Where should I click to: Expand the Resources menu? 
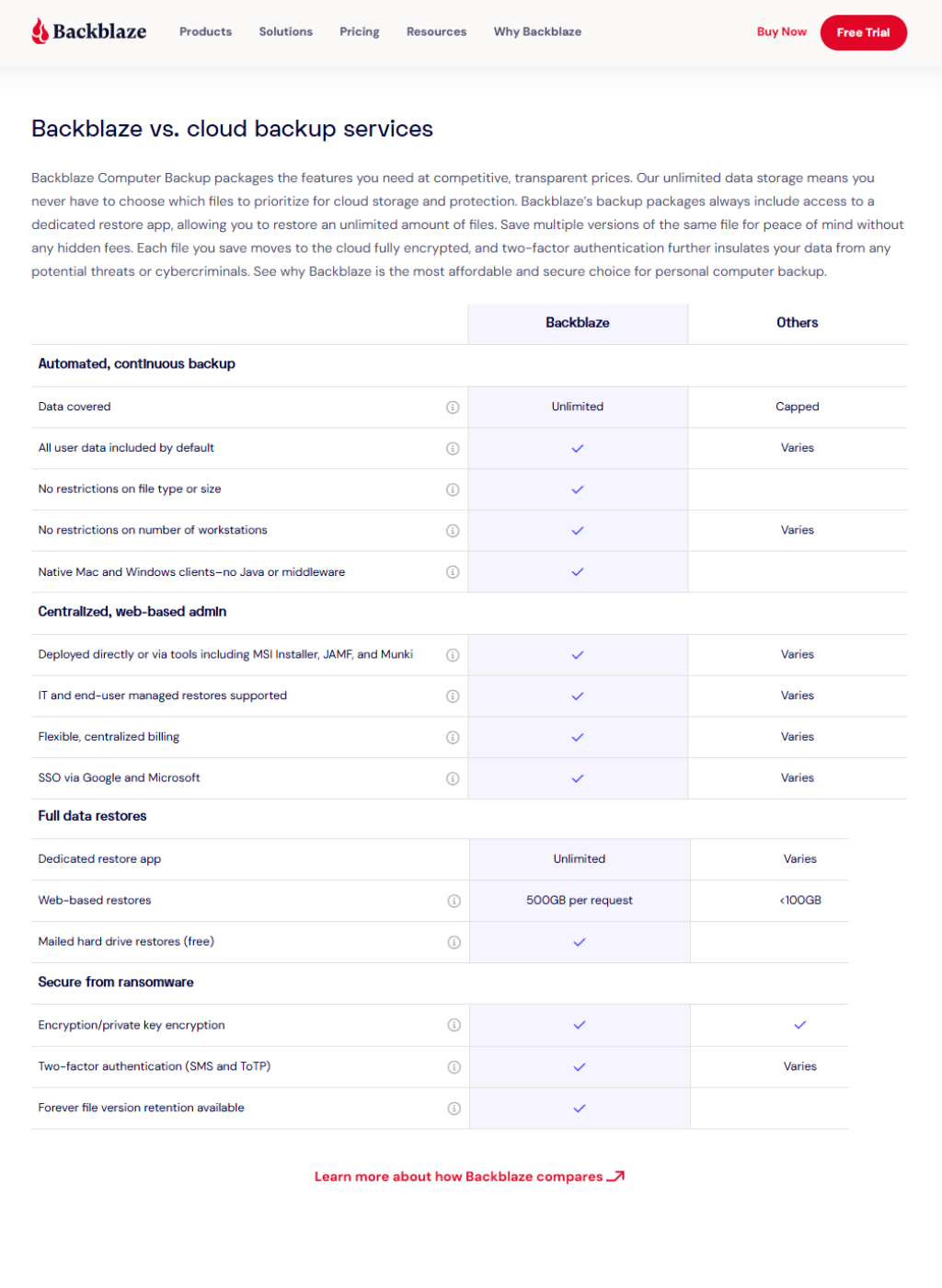436,31
